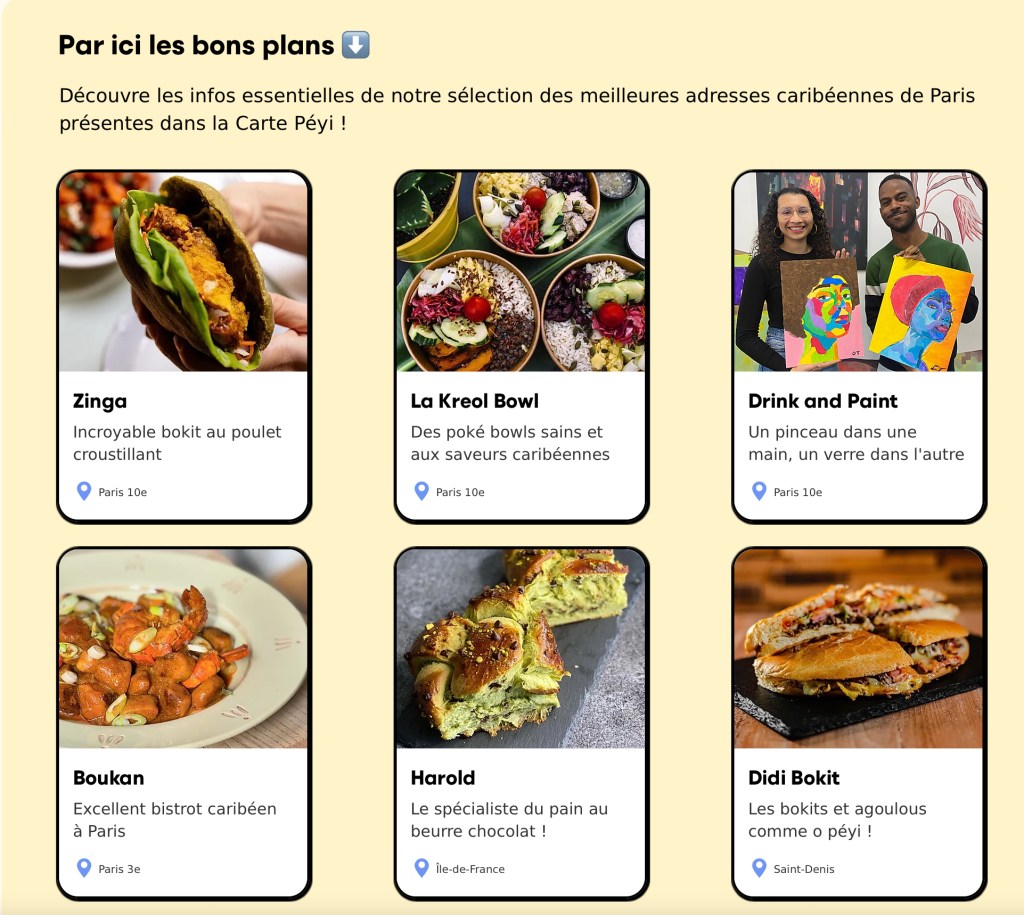This screenshot has width=1024, height=915.
Task: Open the Didi Bokit title
Action: [x=793, y=778]
